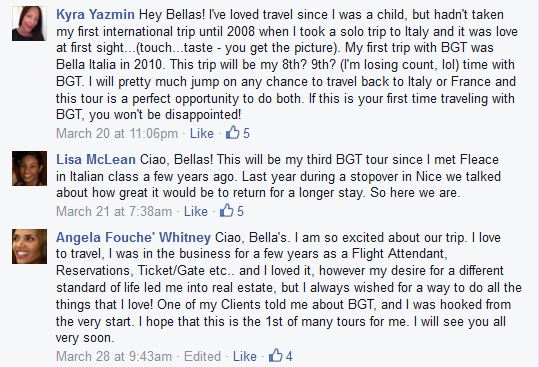
Task: Visit Lisa McLean's profile via name link
Action: coord(96,160)
